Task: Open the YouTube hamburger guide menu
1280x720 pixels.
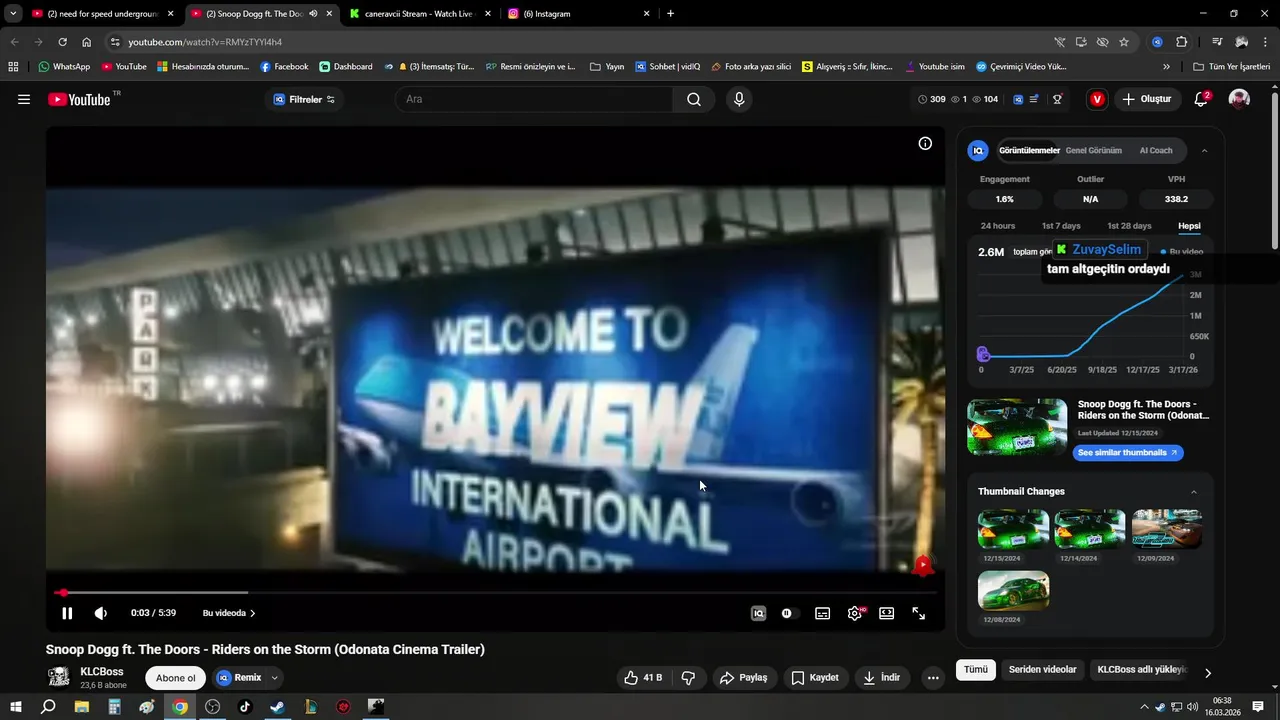Action: coord(24,99)
